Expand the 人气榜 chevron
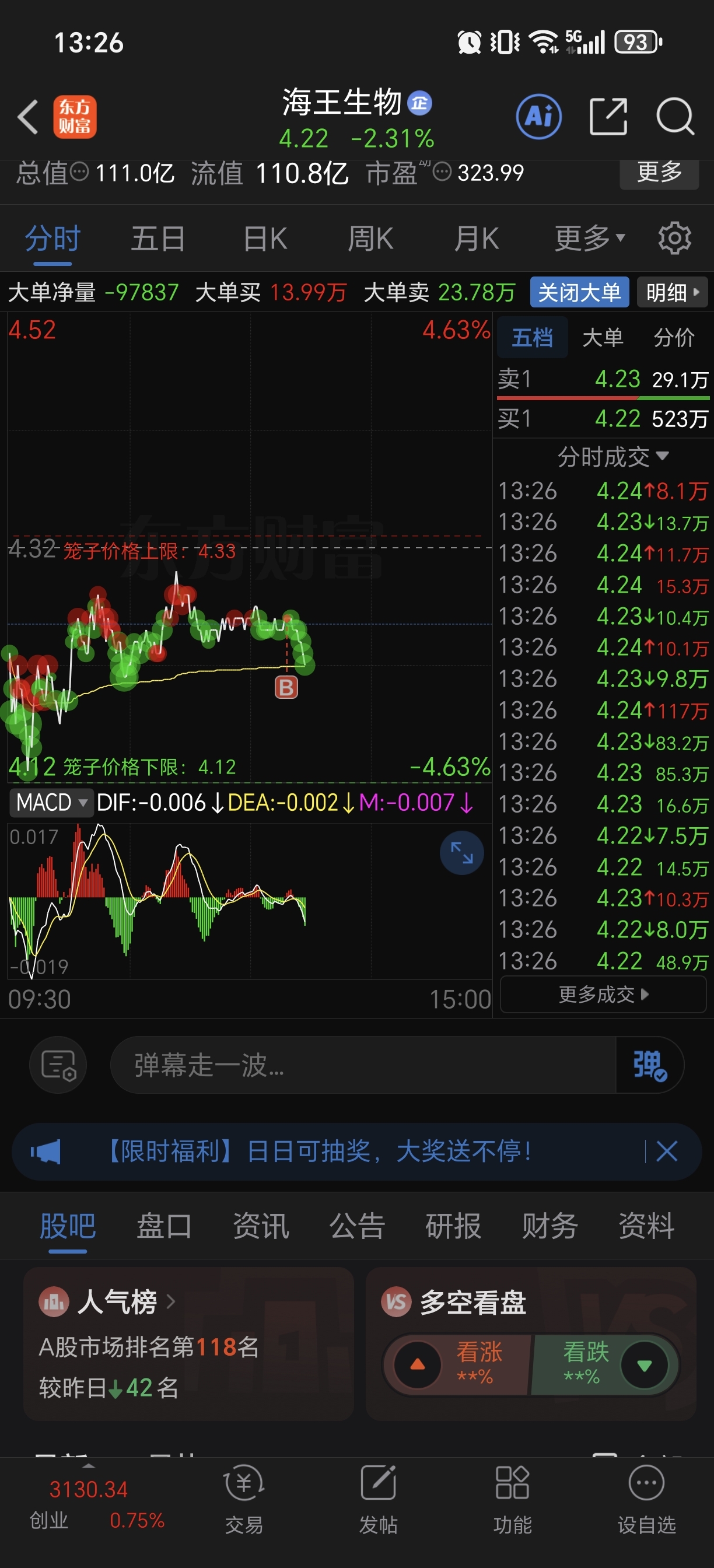 click(x=171, y=1301)
